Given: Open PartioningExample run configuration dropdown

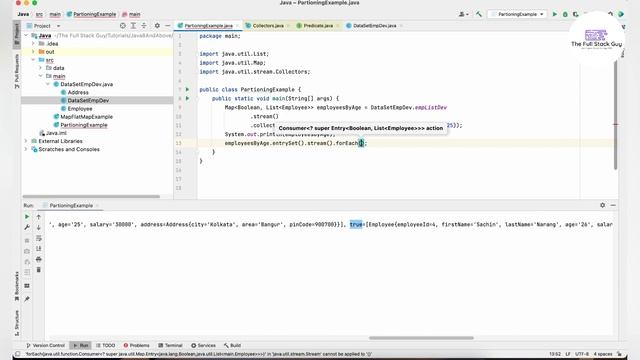Looking at the screenshot, I should pyautogui.click(x=517, y=14).
